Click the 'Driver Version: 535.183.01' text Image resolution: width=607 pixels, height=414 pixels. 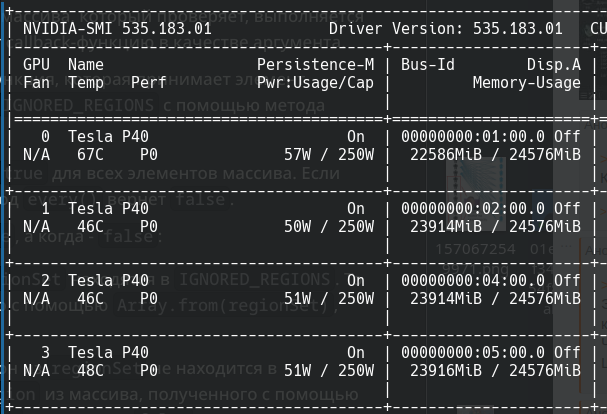click(x=446, y=29)
